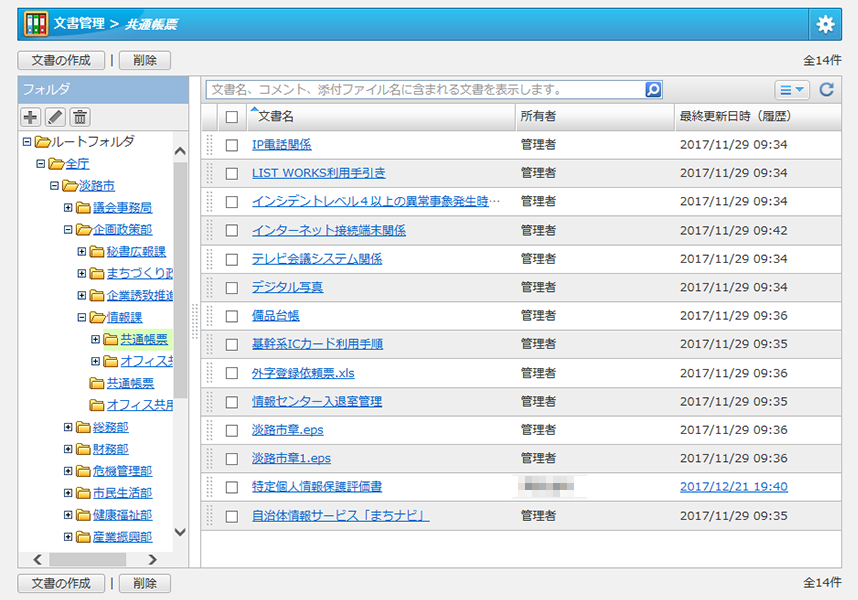Click the delete folder trash icon

(80, 117)
